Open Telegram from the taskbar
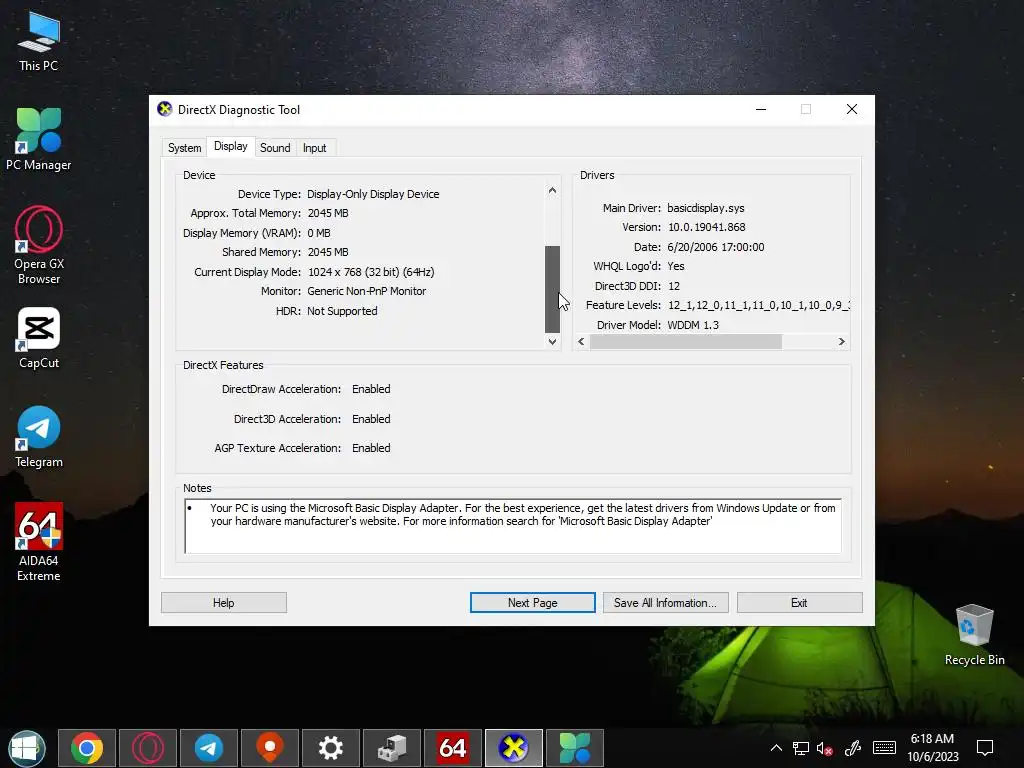Viewport: 1024px width, 768px height. tap(209, 748)
